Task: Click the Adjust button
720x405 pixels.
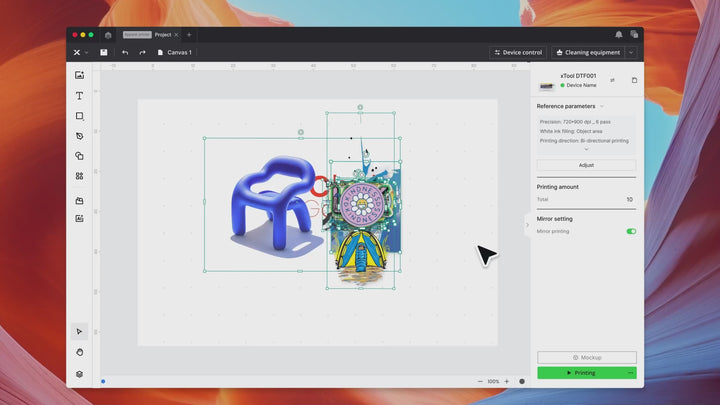Action: tap(586, 165)
